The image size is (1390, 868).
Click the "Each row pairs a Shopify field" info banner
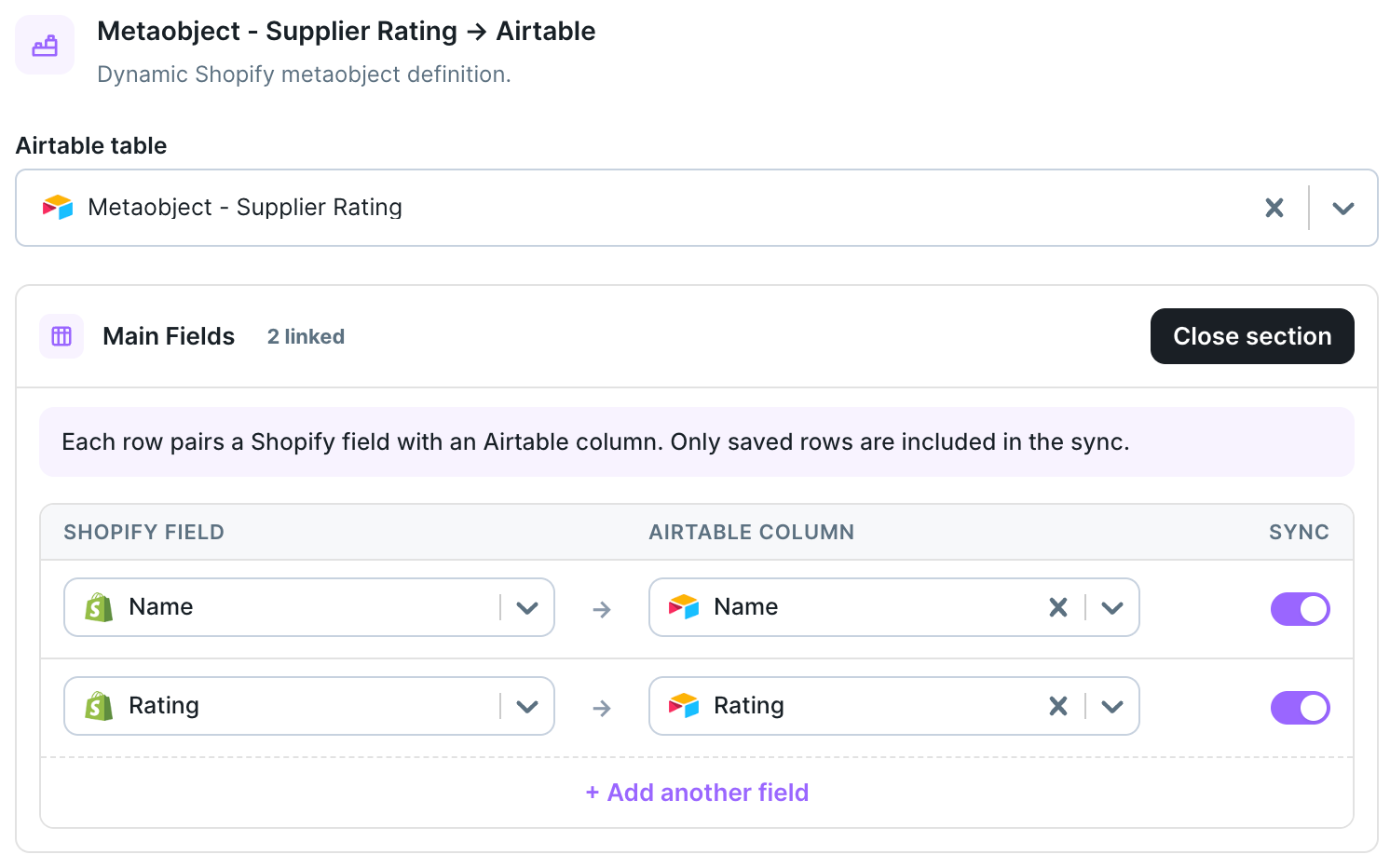697,441
